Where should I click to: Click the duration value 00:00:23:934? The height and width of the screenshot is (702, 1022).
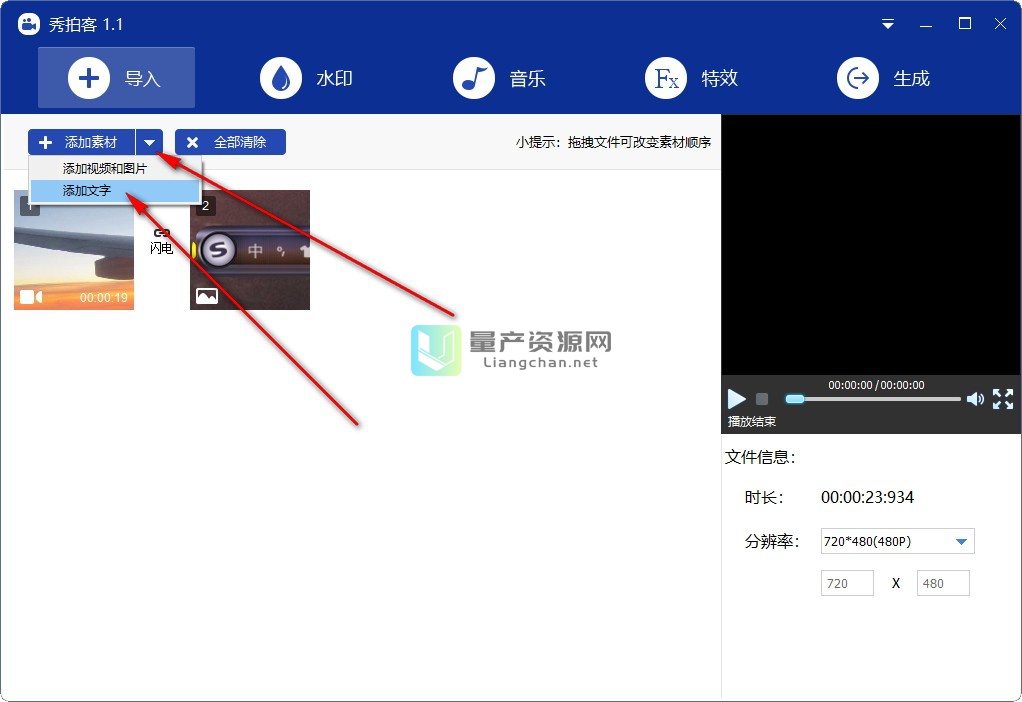click(x=868, y=497)
